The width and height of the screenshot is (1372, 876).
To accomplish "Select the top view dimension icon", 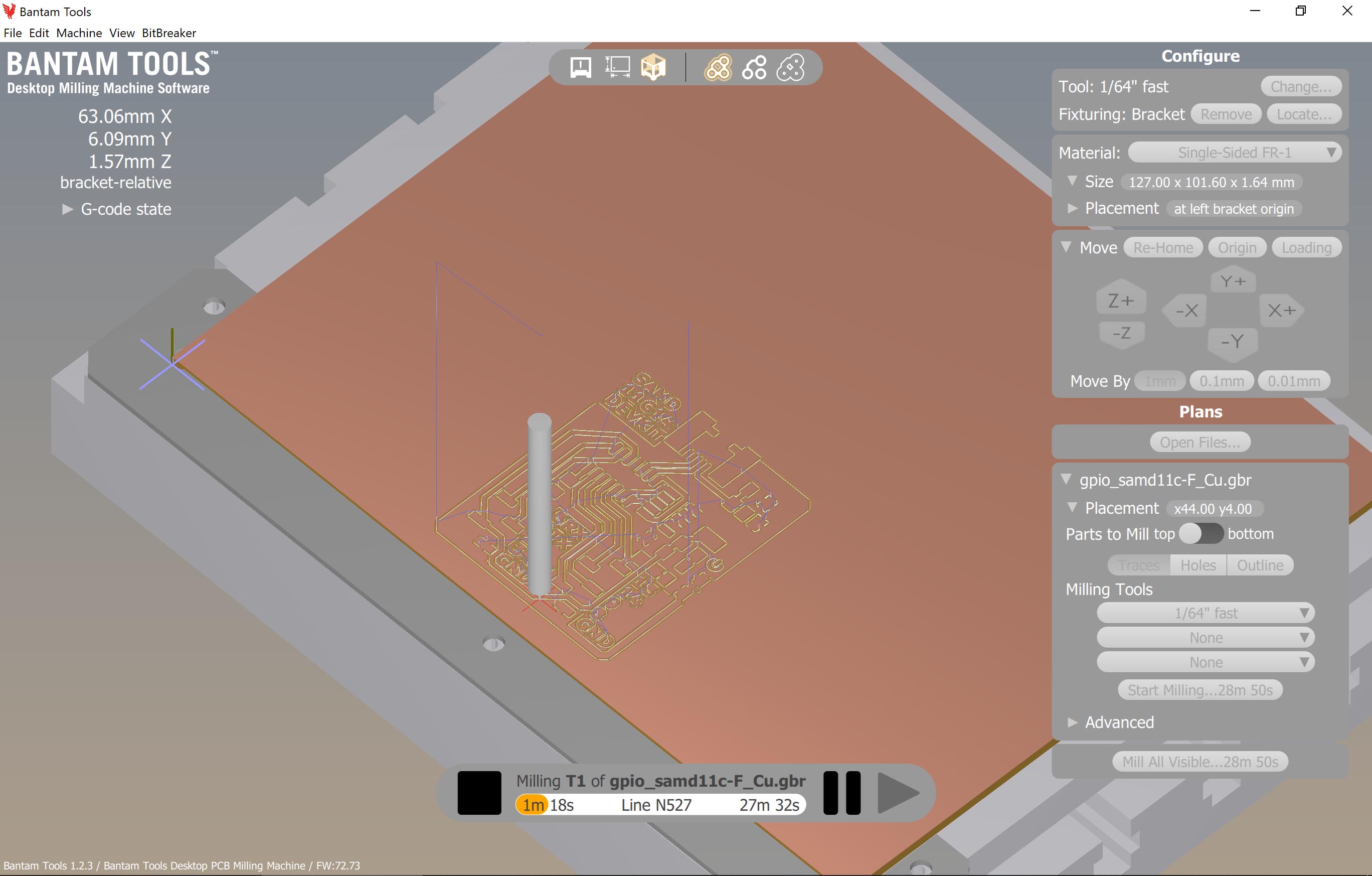I will coord(617,67).
